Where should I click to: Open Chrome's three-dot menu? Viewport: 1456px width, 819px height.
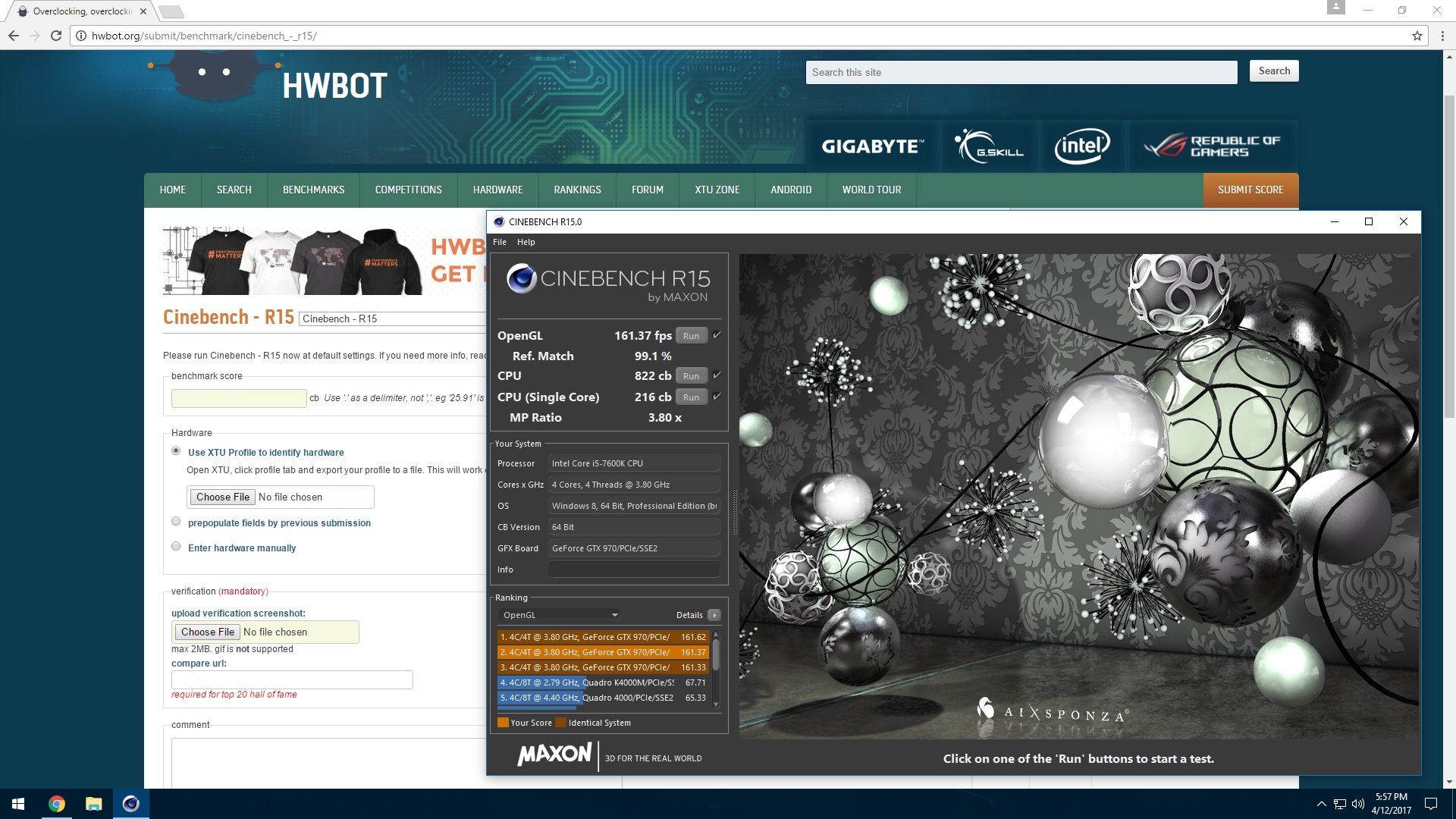pyautogui.click(x=1442, y=36)
